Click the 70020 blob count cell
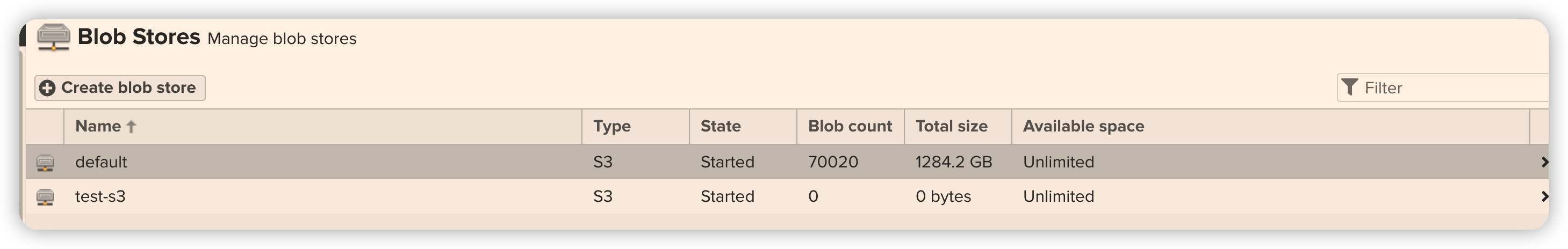The height and width of the screenshot is (249, 1568). [x=833, y=162]
